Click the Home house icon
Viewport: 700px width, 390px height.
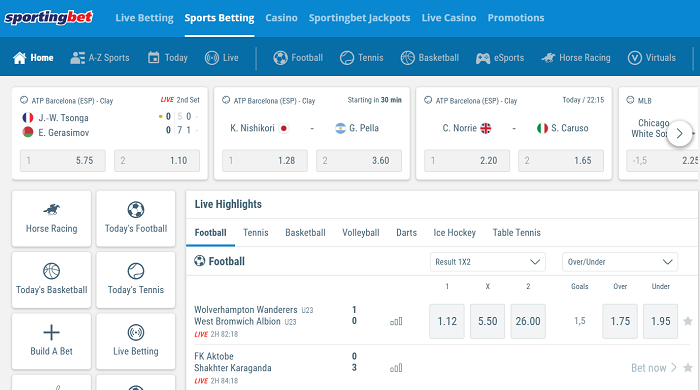click(x=20, y=58)
